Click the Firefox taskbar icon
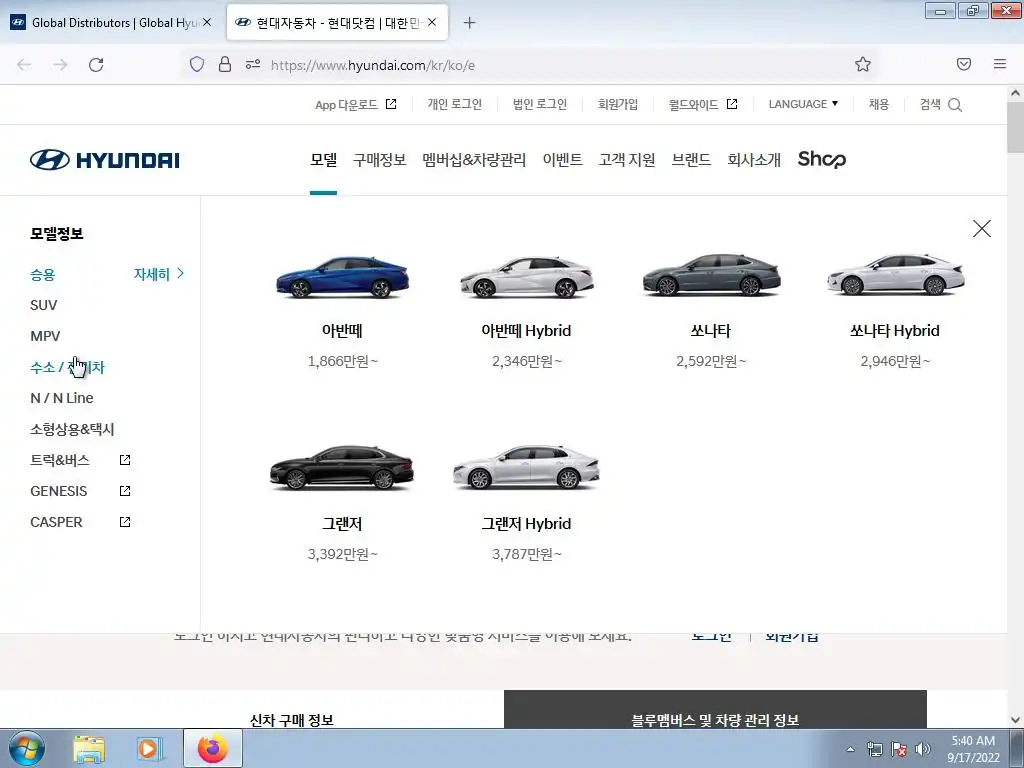The image size is (1024, 768). 213,748
